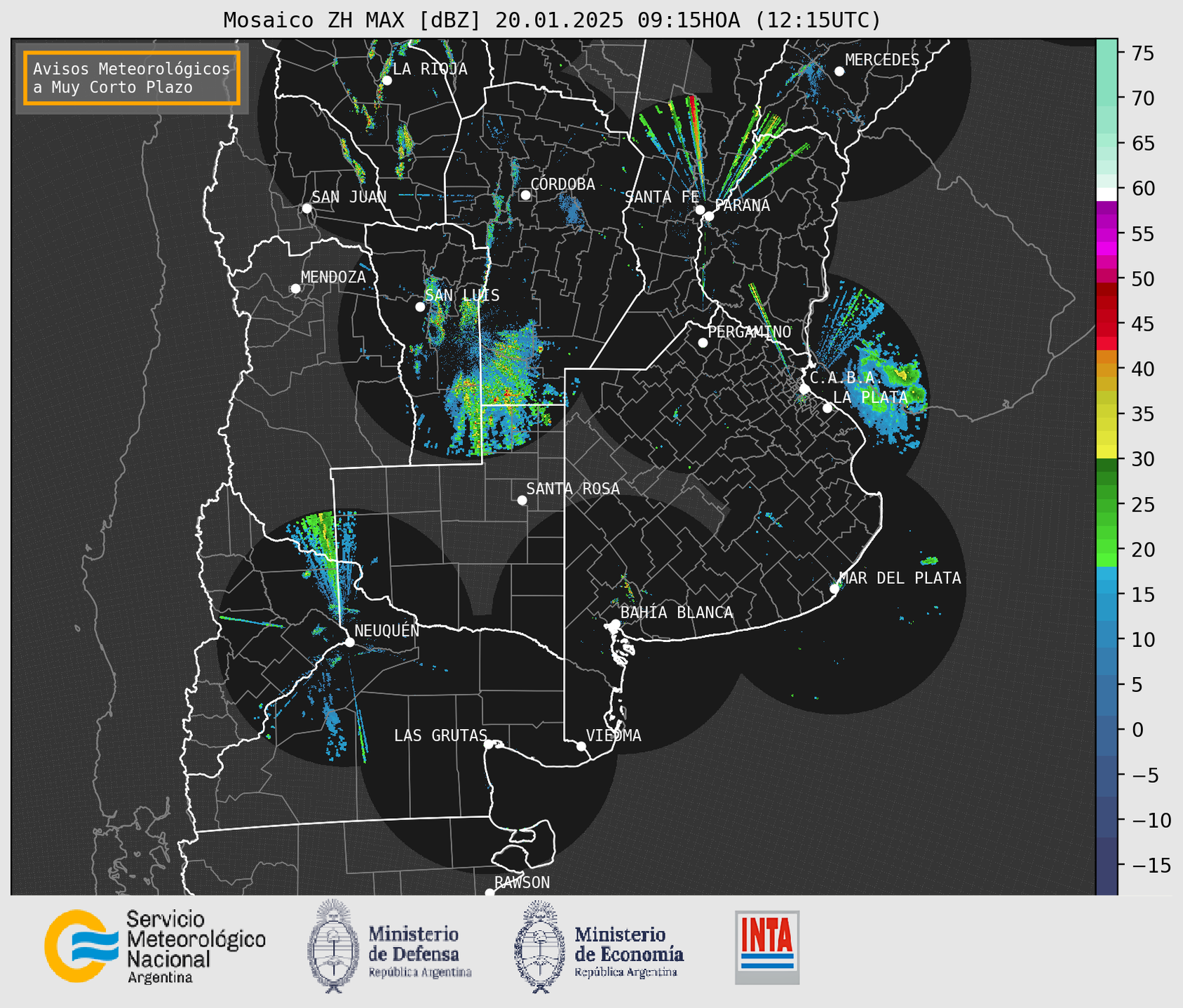Click the red INTA logo
This screenshot has width=1183, height=1008.
click(x=767, y=947)
